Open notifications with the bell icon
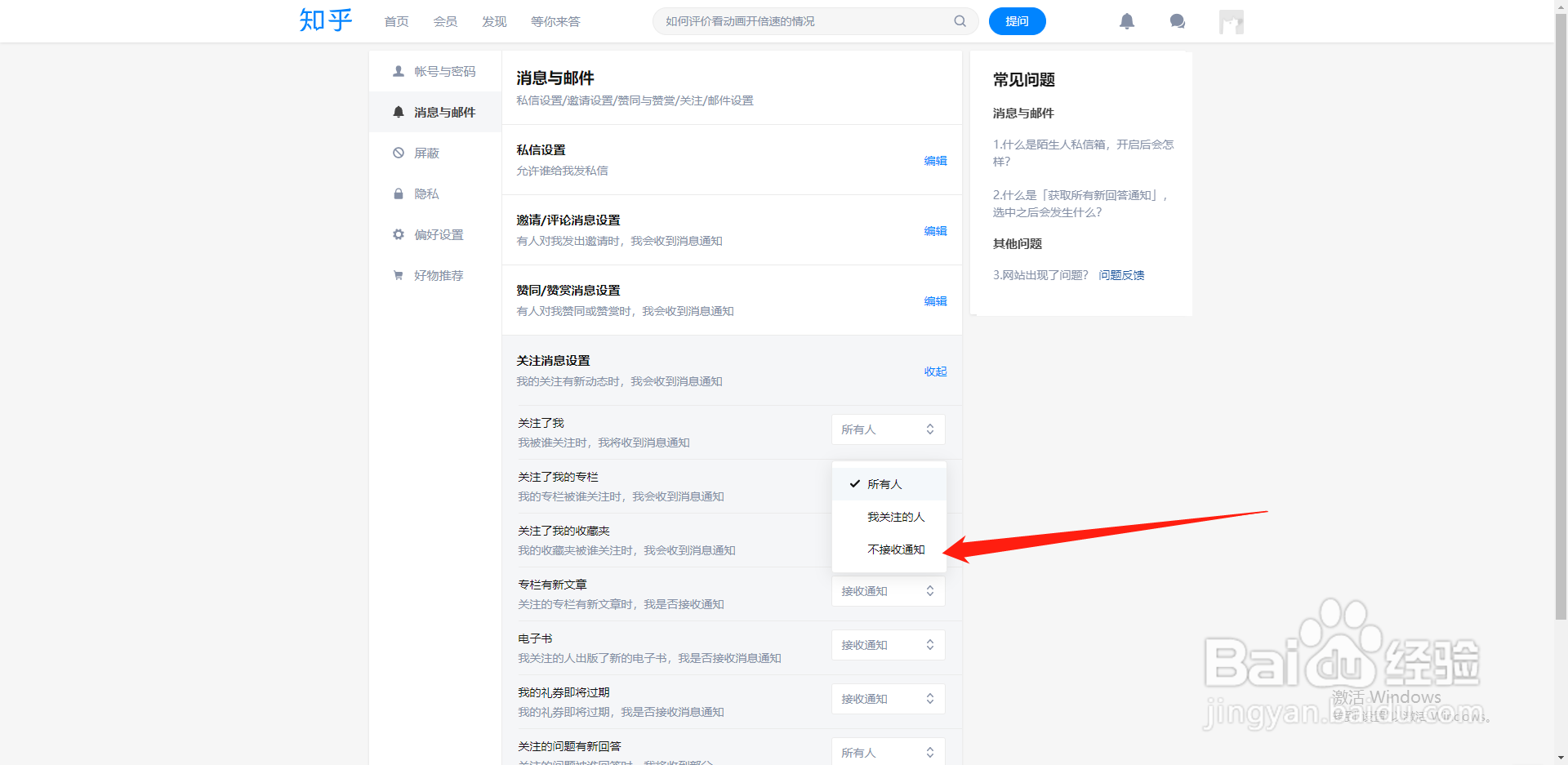 click(x=1127, y=21)
